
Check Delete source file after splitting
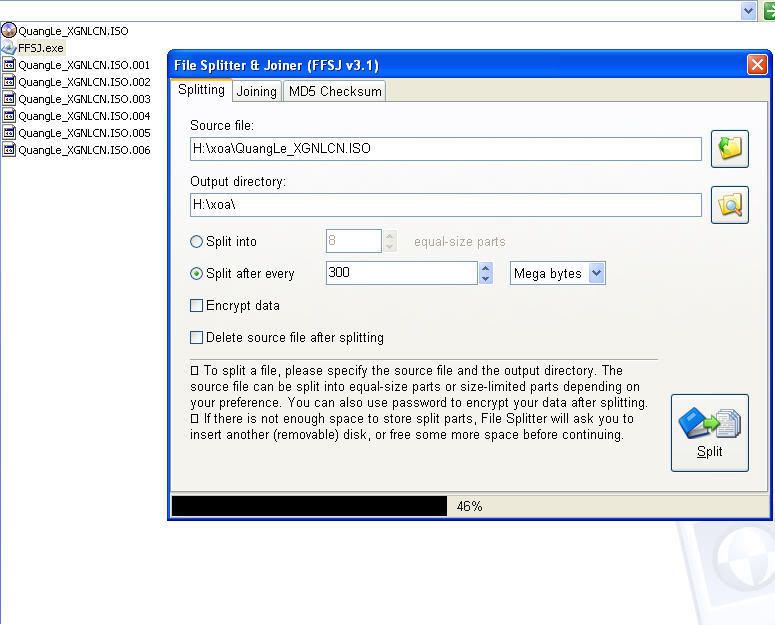pyautogui.click(x=196, y=337)
